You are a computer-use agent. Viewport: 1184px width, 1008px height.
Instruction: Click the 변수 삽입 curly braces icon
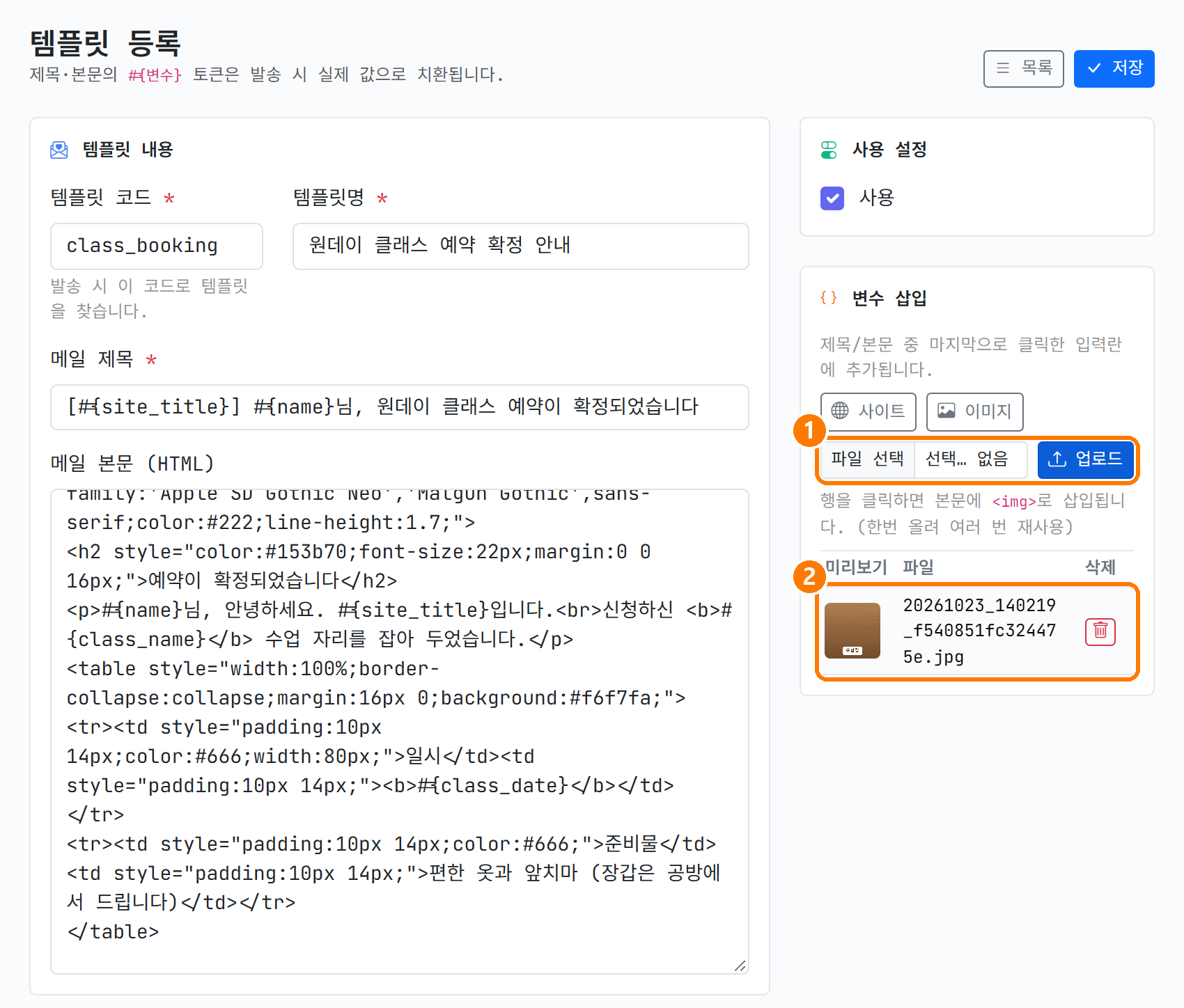(829, 298)
